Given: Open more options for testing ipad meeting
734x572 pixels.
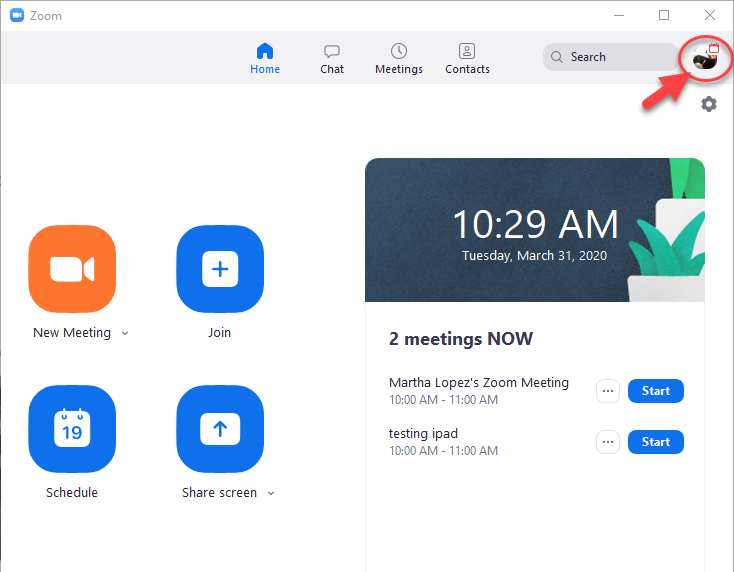Looking at the screenshot, I should point(608,442).
